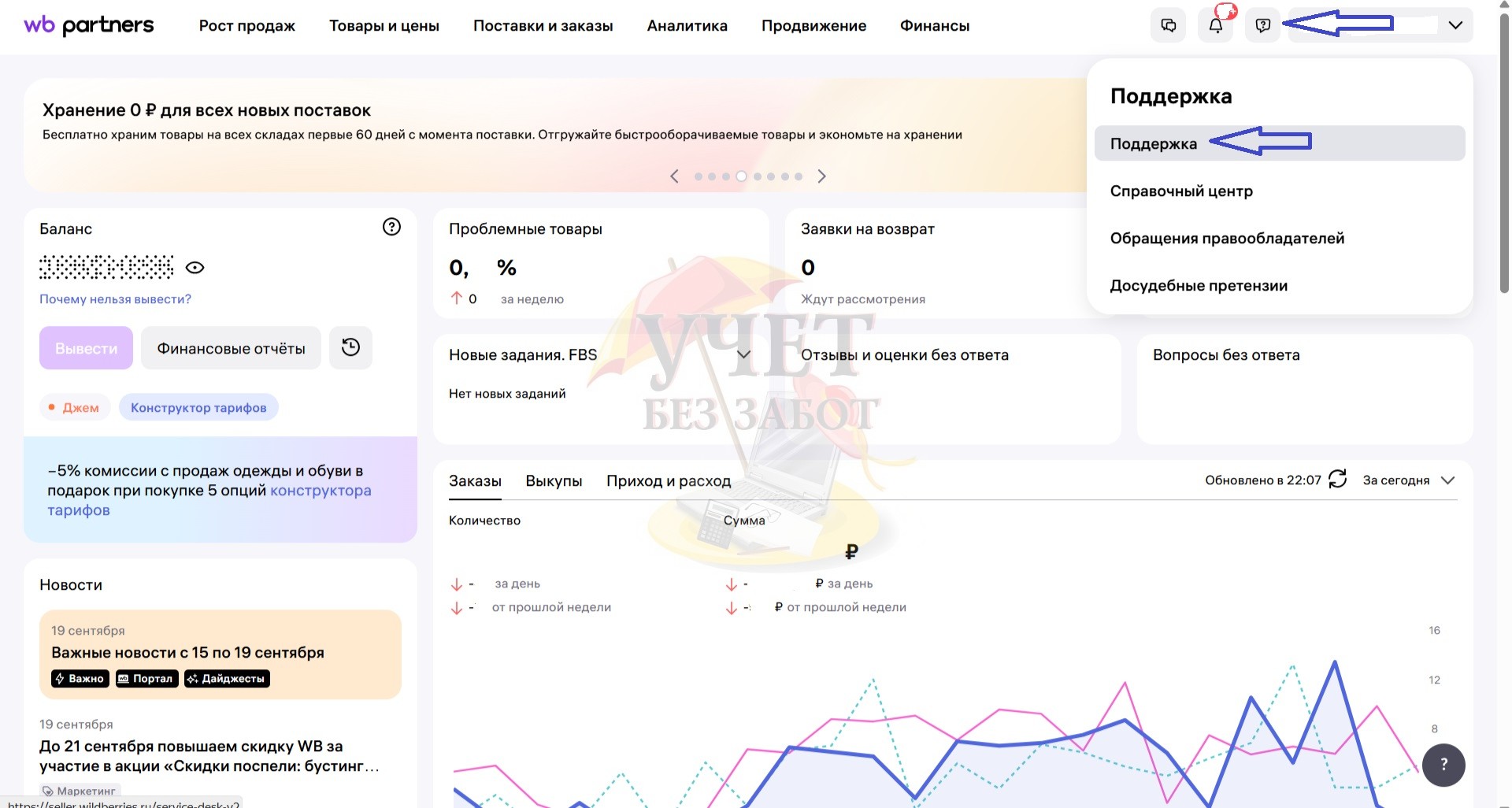Go to the next banner slide arrow

click(821, 176)
